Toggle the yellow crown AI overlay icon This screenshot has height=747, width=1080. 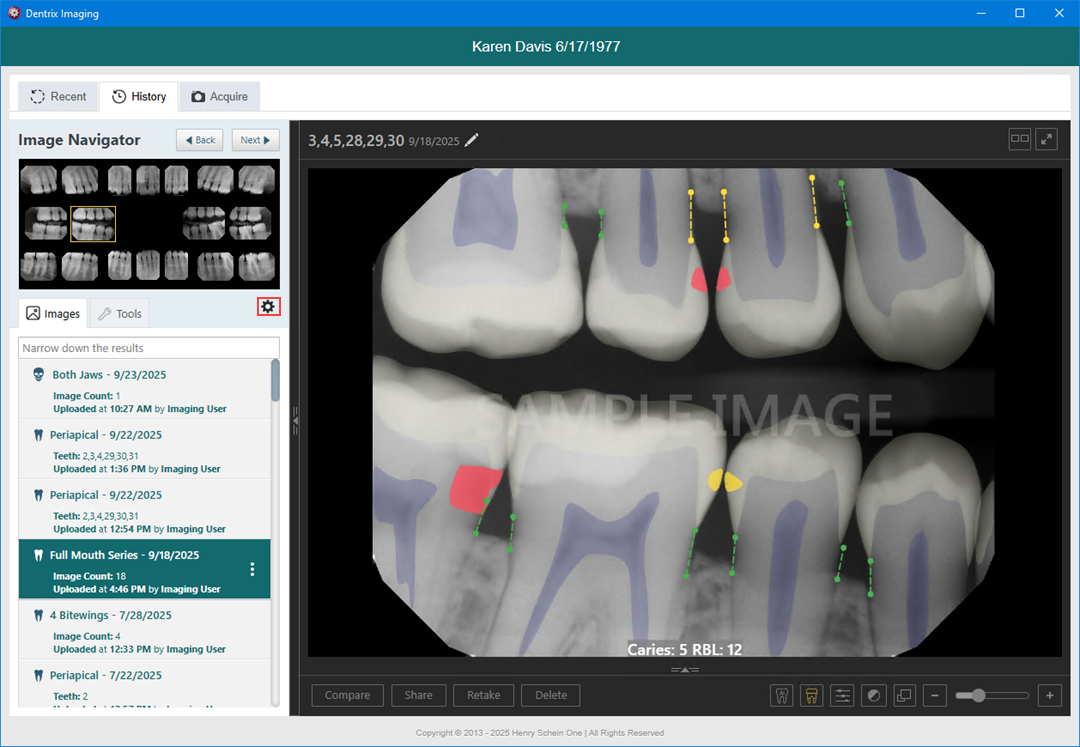point(812,695)
